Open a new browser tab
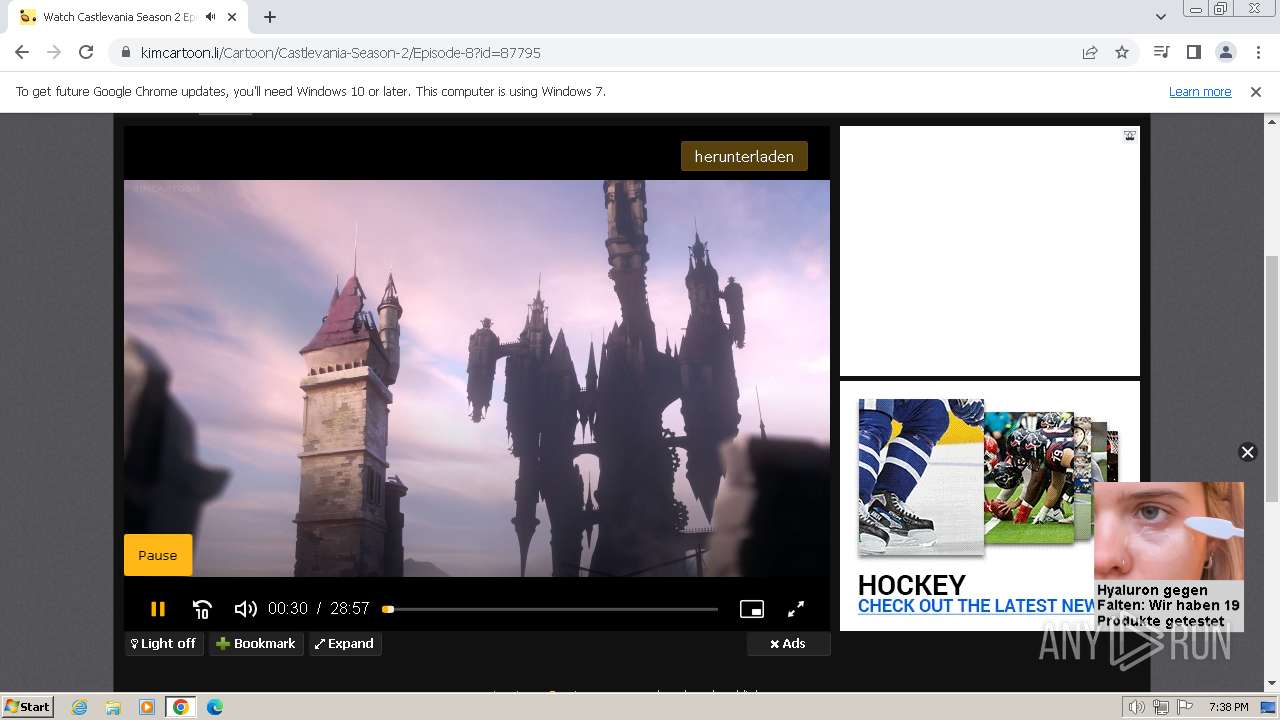Screen dimensions: 1280x720 pyautogui.click(x=270, y=17)
